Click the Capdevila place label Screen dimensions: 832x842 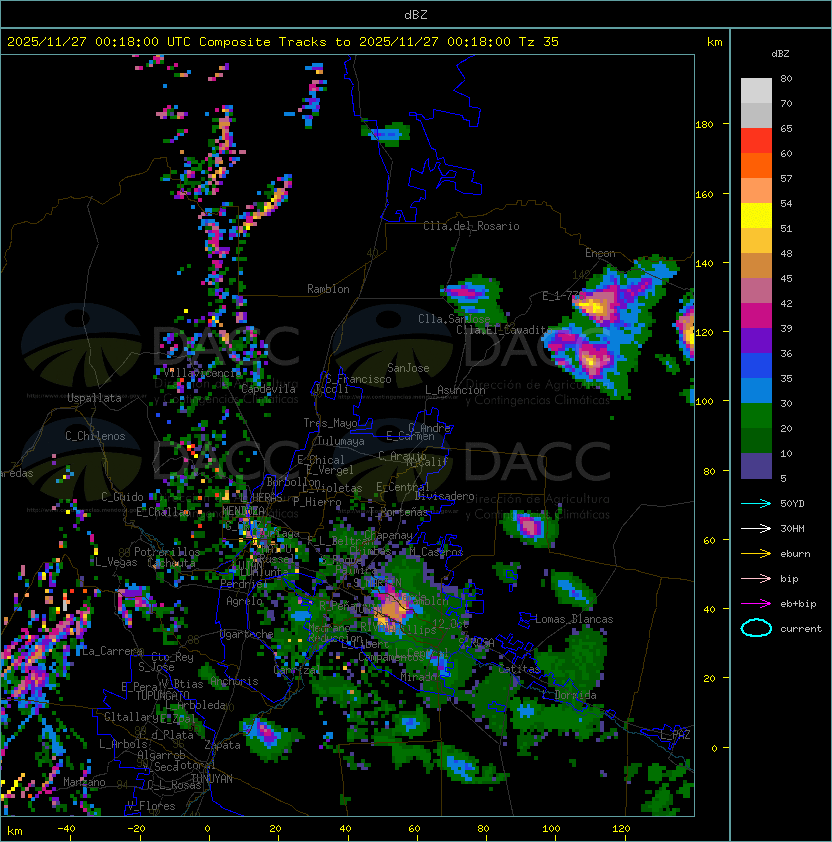pos(268,389)
